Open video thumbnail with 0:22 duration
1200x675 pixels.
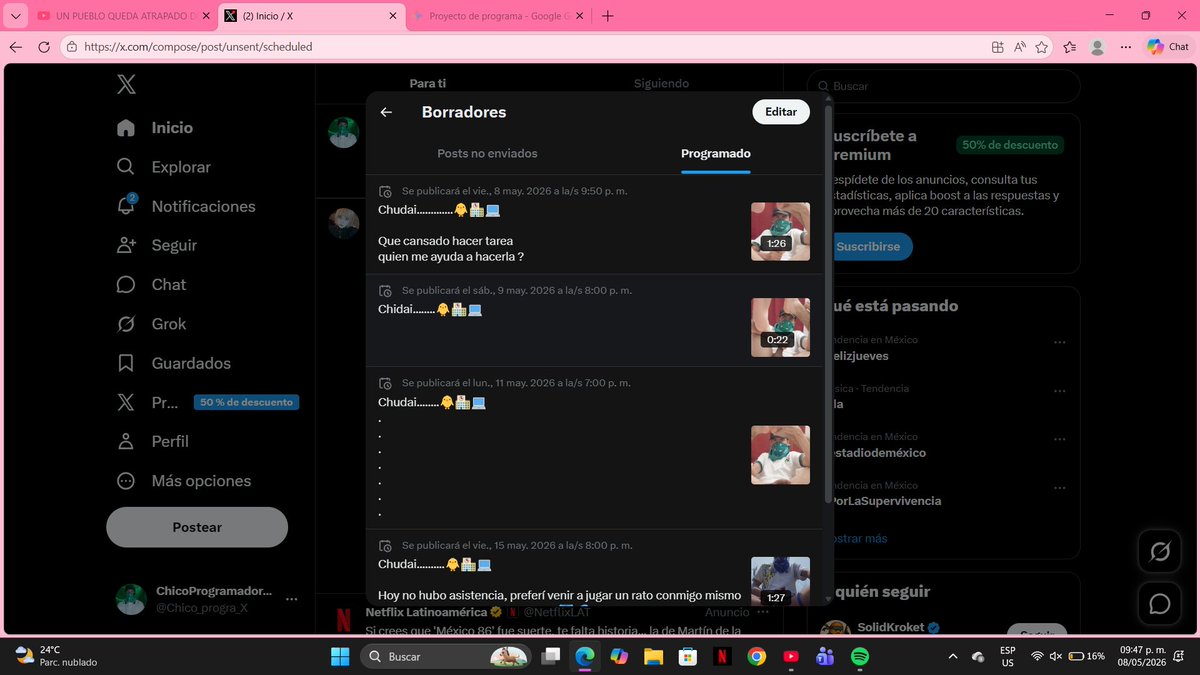click(780, 327)
